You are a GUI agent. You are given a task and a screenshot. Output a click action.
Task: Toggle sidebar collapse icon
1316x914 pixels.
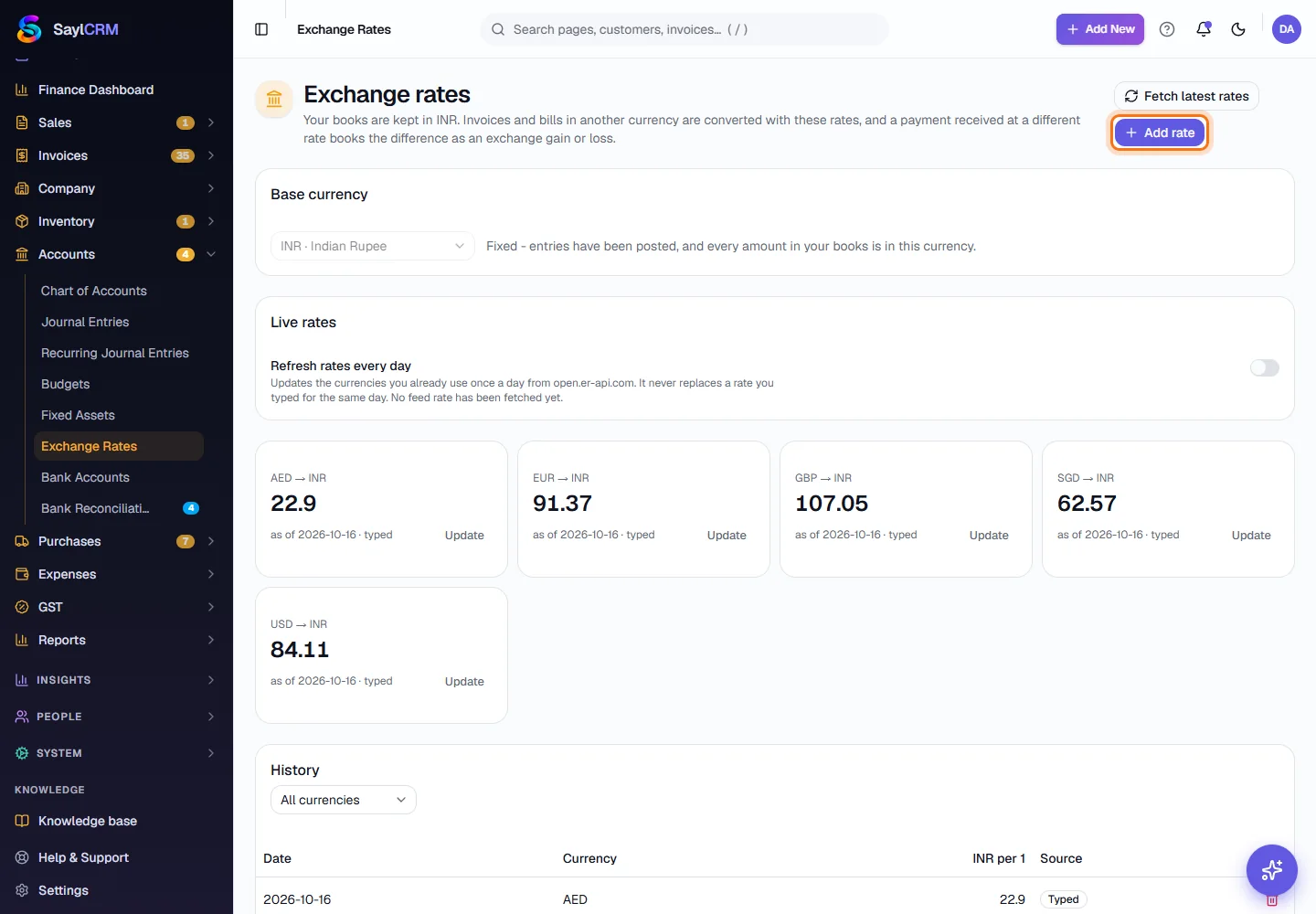coord(261,29)
